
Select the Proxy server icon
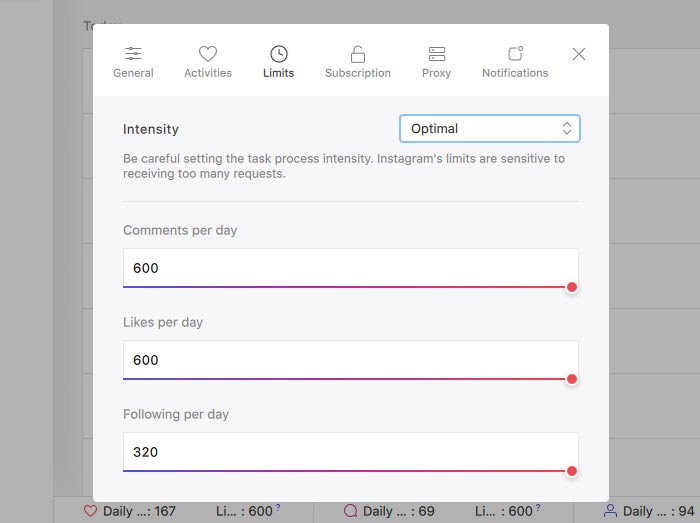(x=437, y=54)
